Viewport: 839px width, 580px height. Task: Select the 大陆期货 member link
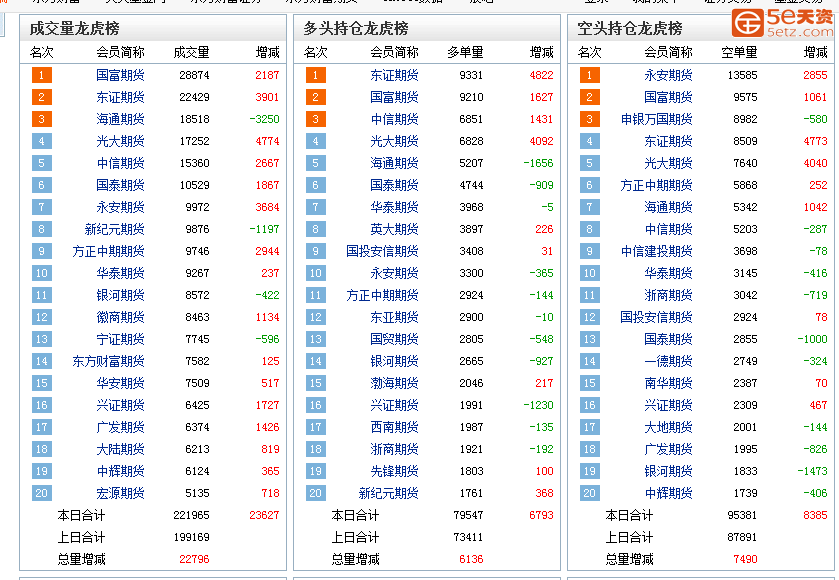(x=120, y=449)
